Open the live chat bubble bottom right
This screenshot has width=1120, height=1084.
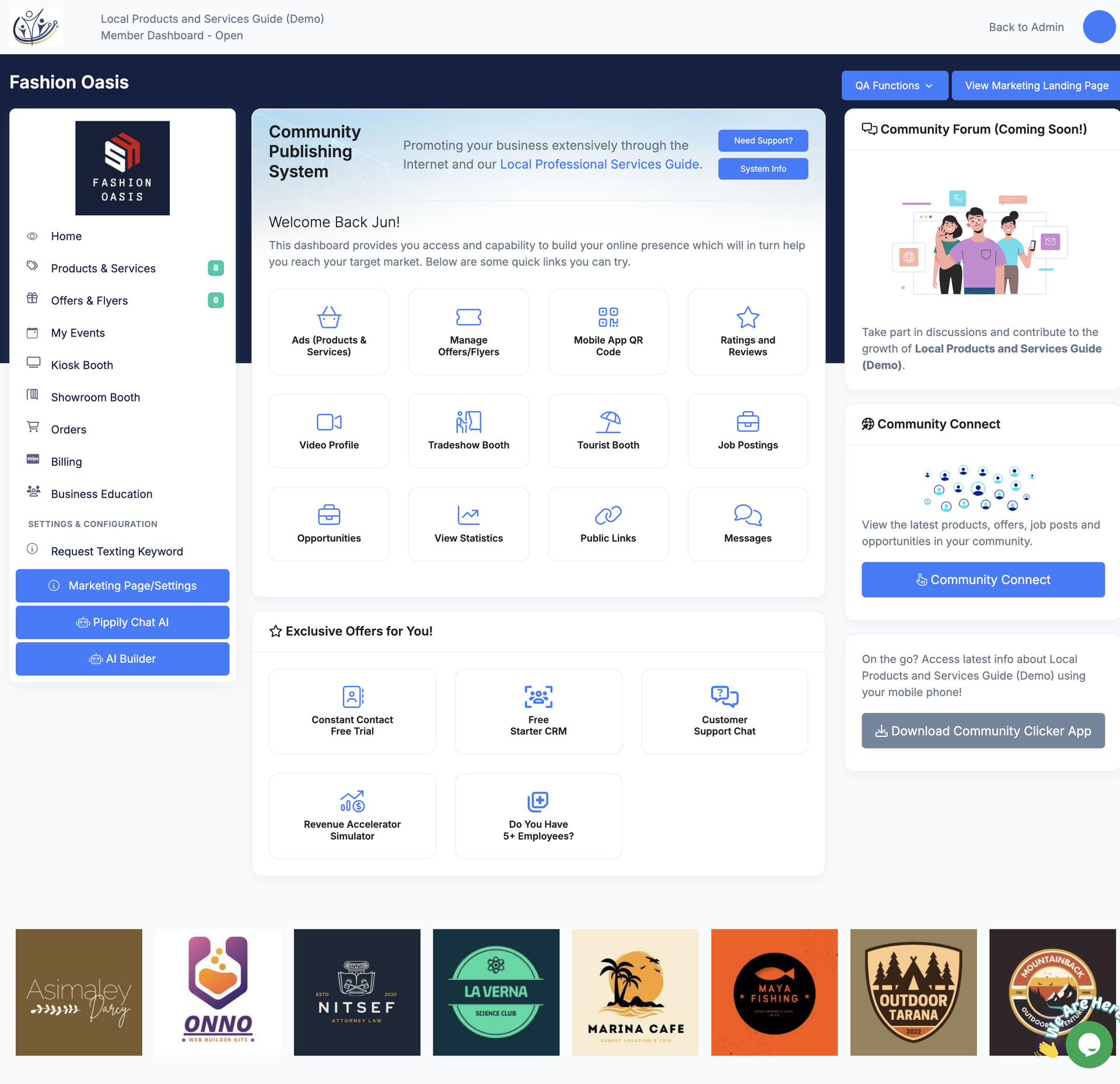tap(1090, 1045)
